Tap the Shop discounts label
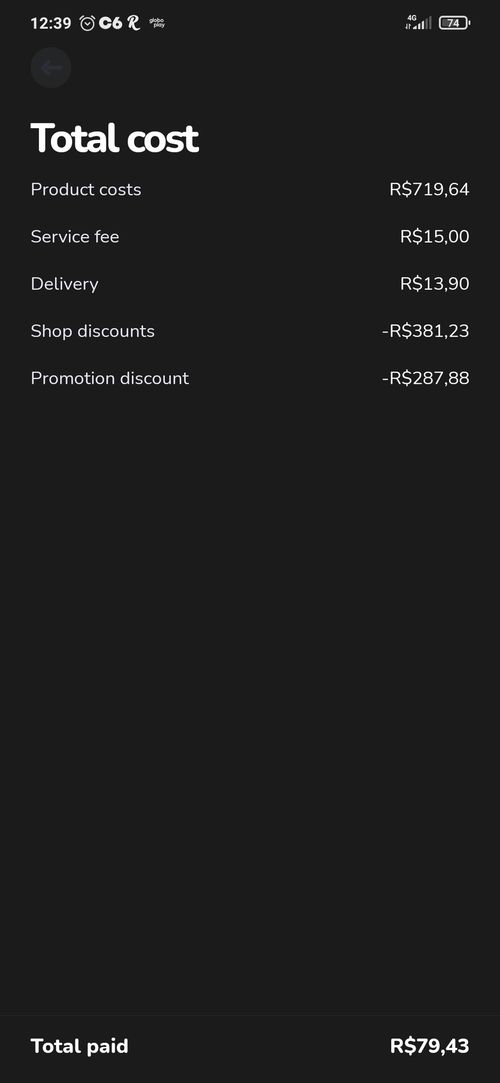Viewport: 500px width, 1083px height. pyautogui.click(x=93, y=331)
